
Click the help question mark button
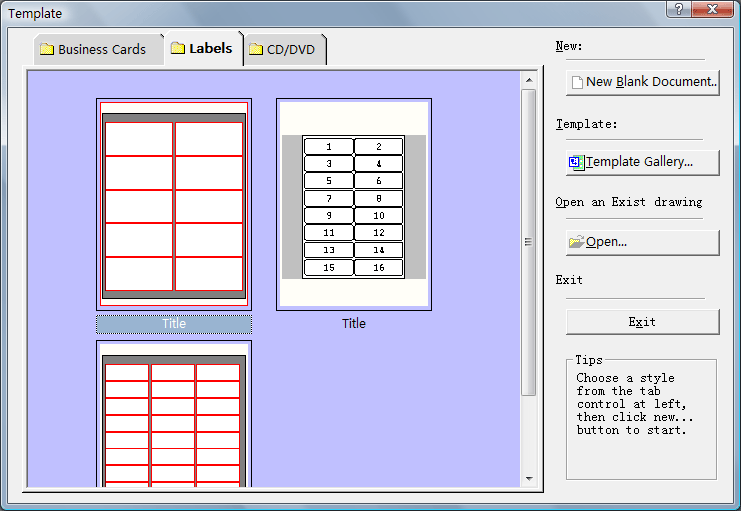[679, 9]
